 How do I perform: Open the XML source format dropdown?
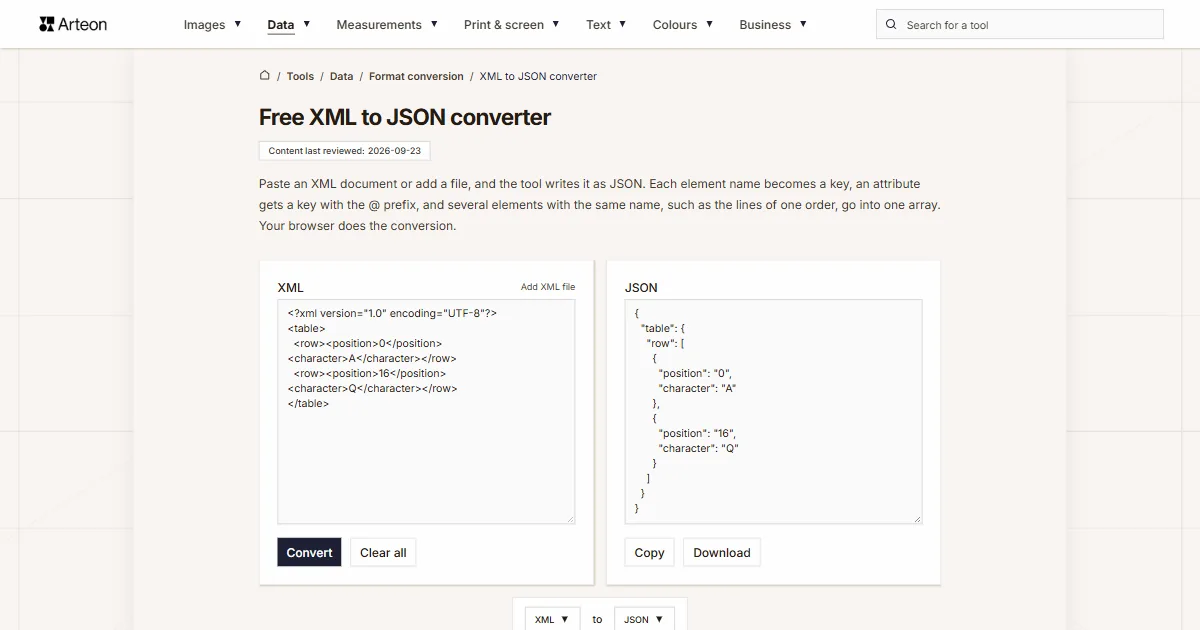pos(552,619)
